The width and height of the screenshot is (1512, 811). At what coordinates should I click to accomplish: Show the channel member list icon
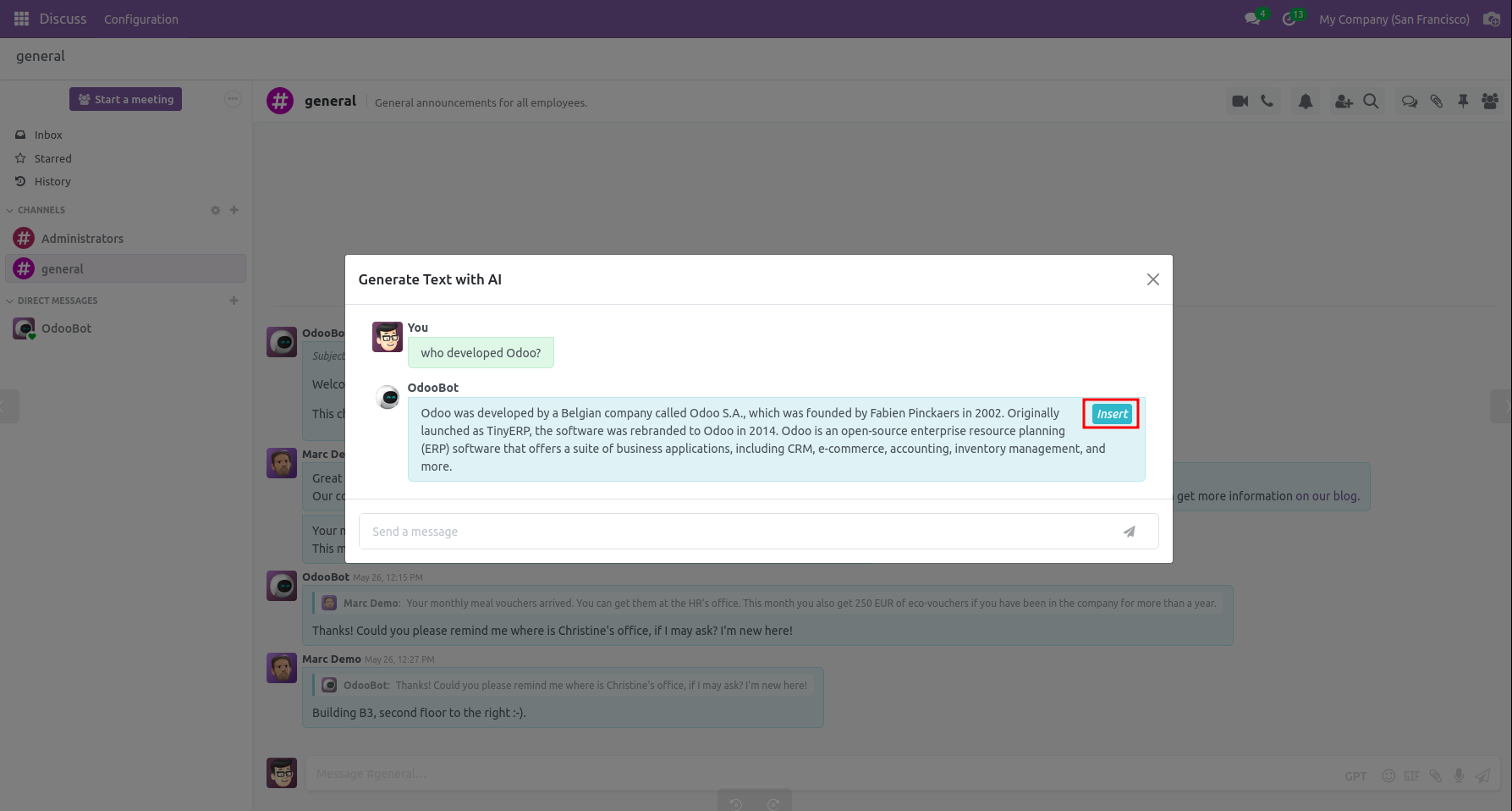tap(1490, 102)
